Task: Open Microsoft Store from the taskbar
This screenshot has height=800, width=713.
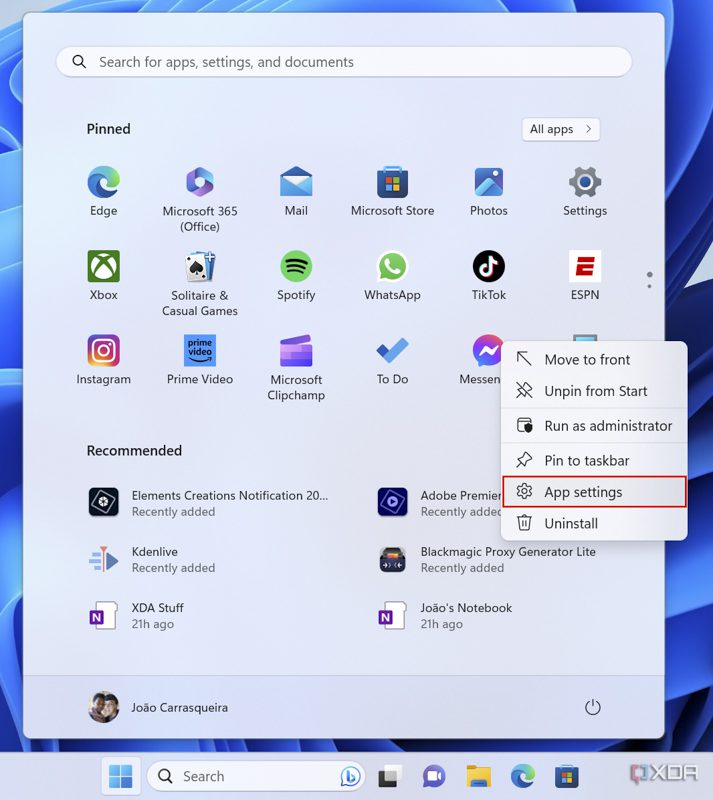Action: click(567, 776)
